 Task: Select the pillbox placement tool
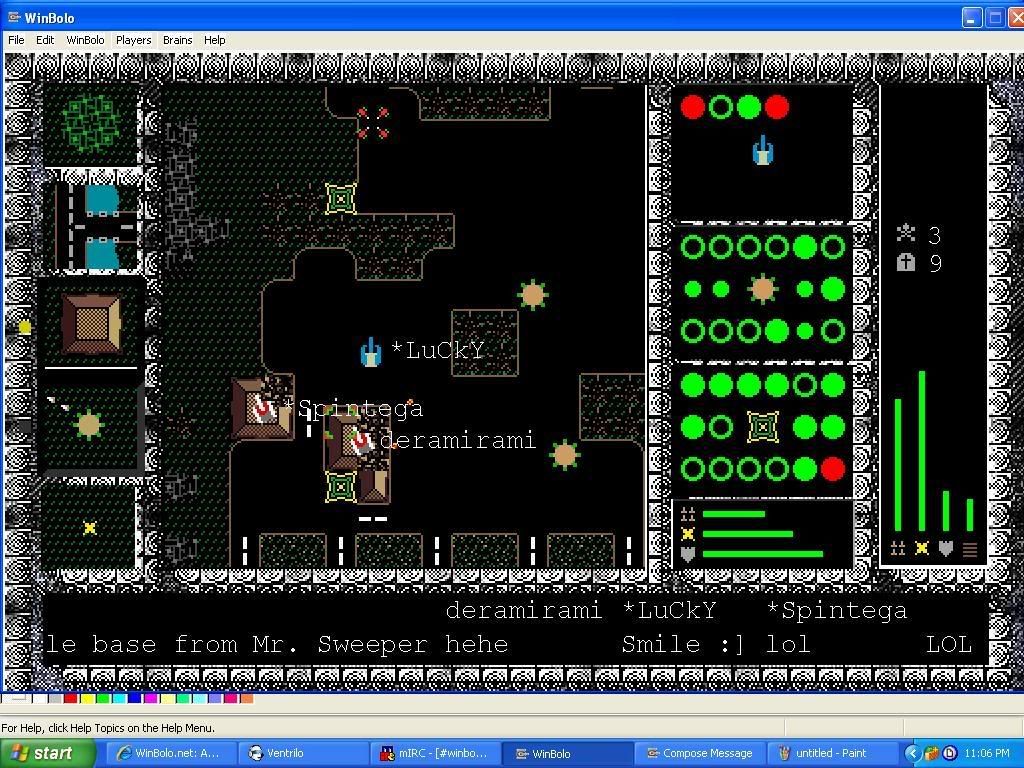pos(89,425)
